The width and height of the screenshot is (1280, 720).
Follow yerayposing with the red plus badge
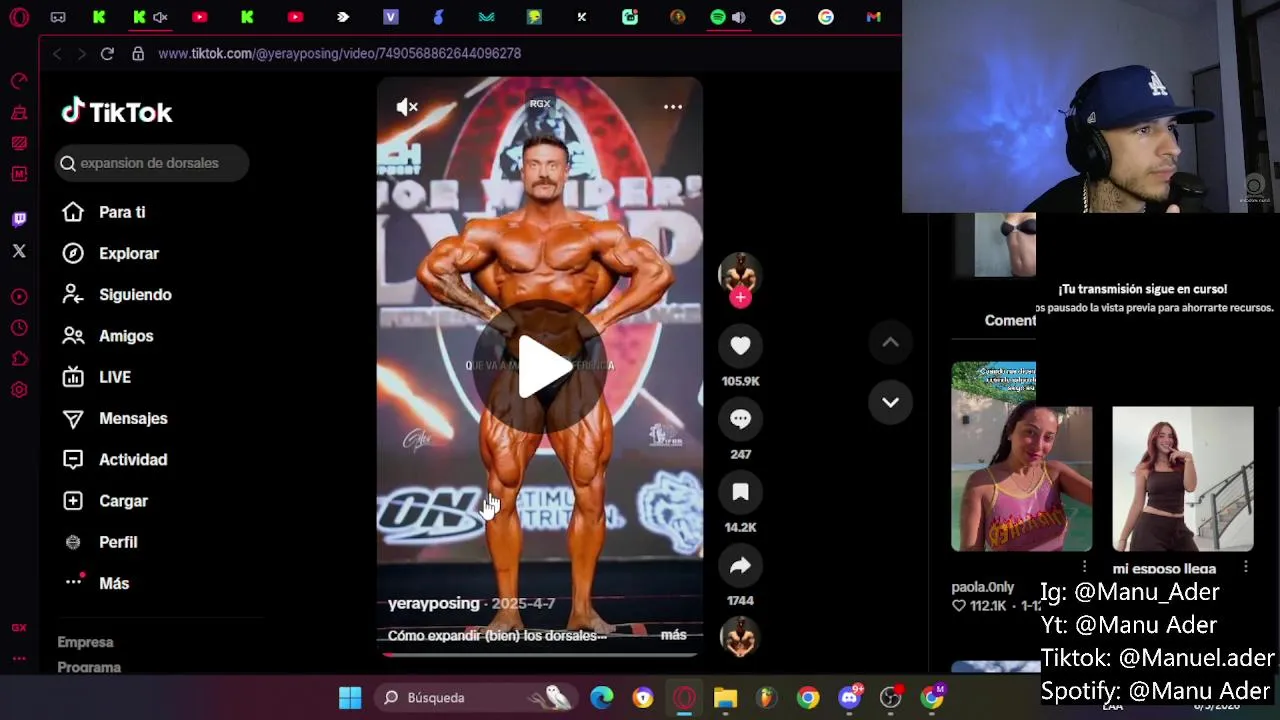[x=740, y=297]
